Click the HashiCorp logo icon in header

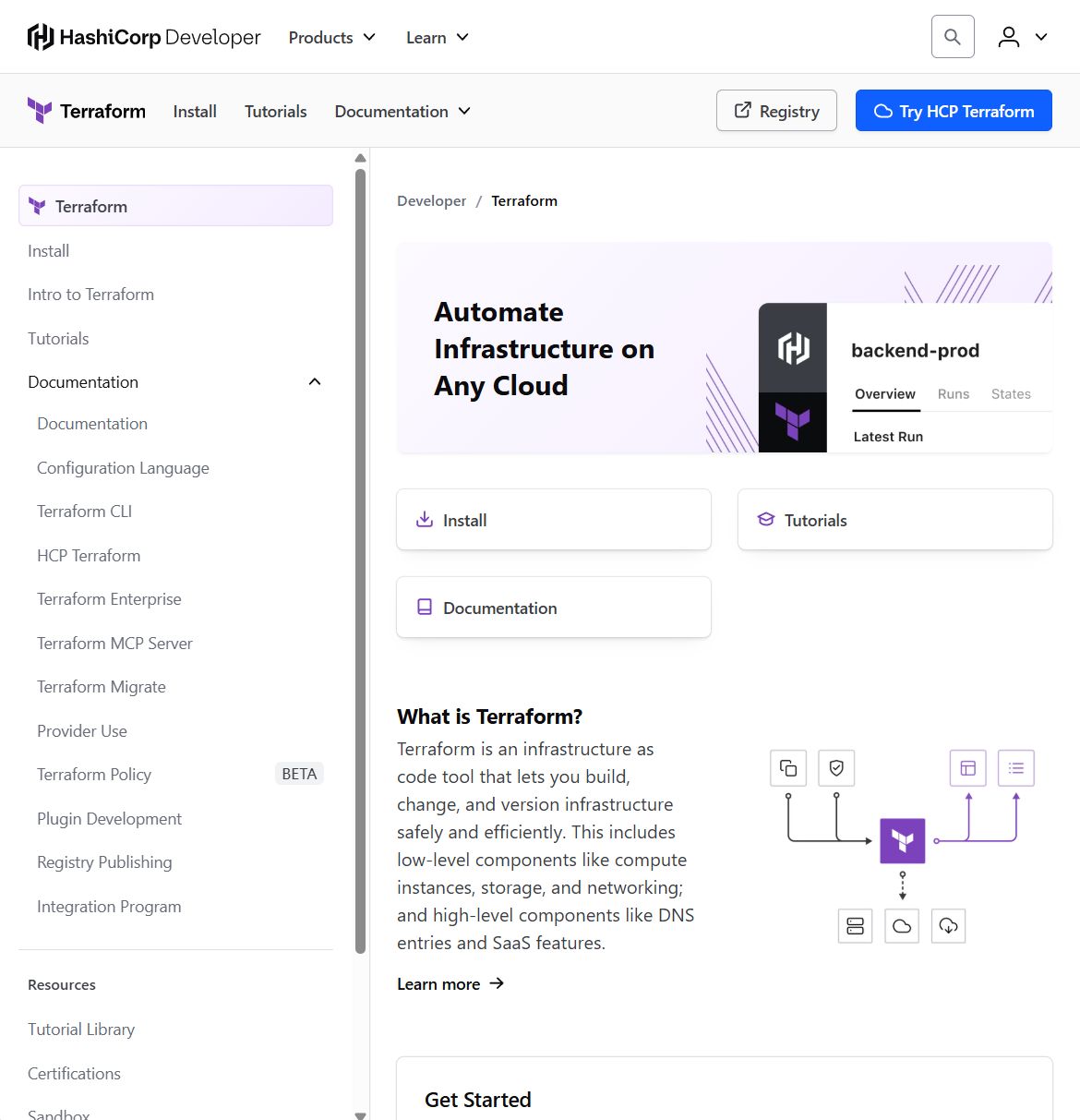coord(41,37)
